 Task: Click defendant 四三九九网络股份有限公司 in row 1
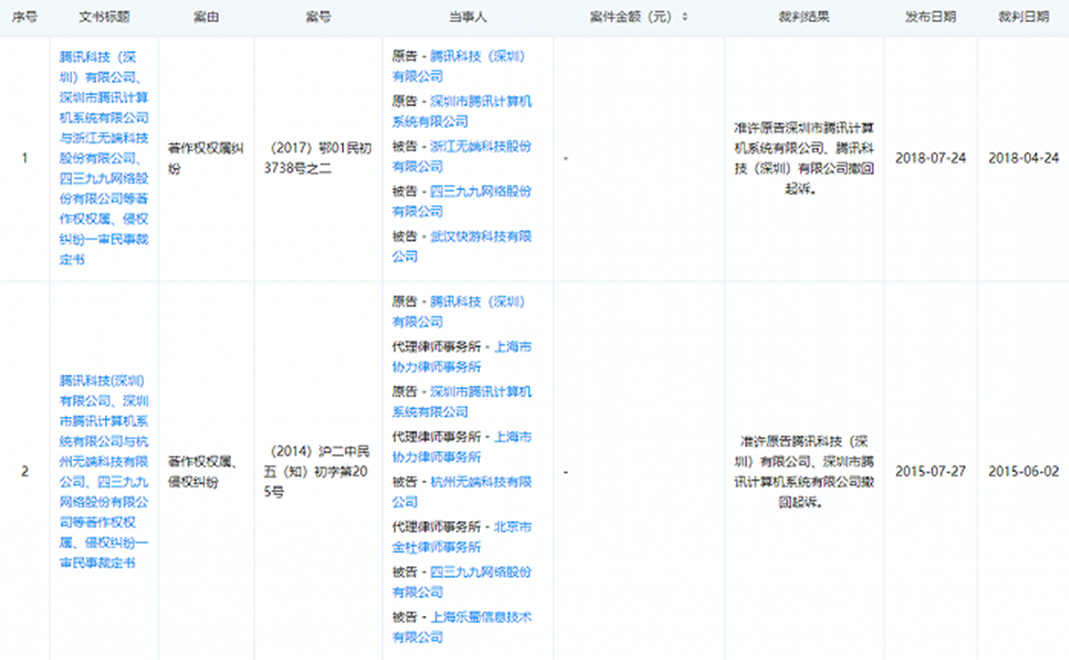[480, 191]
